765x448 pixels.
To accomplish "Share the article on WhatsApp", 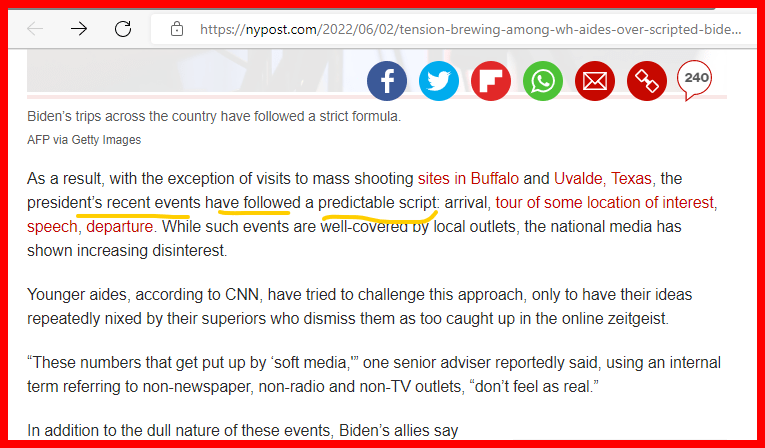I will click(543, 81).
